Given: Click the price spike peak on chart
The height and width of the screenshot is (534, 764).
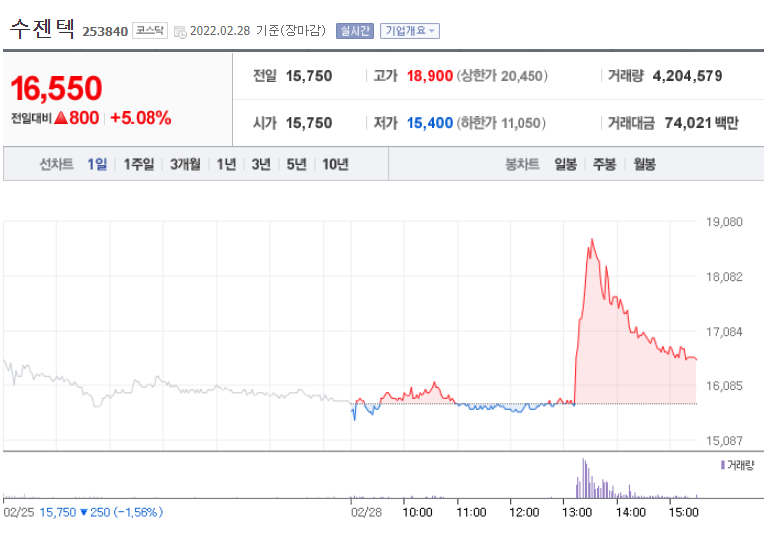Looking at the screenshot, I should (592, 239).
